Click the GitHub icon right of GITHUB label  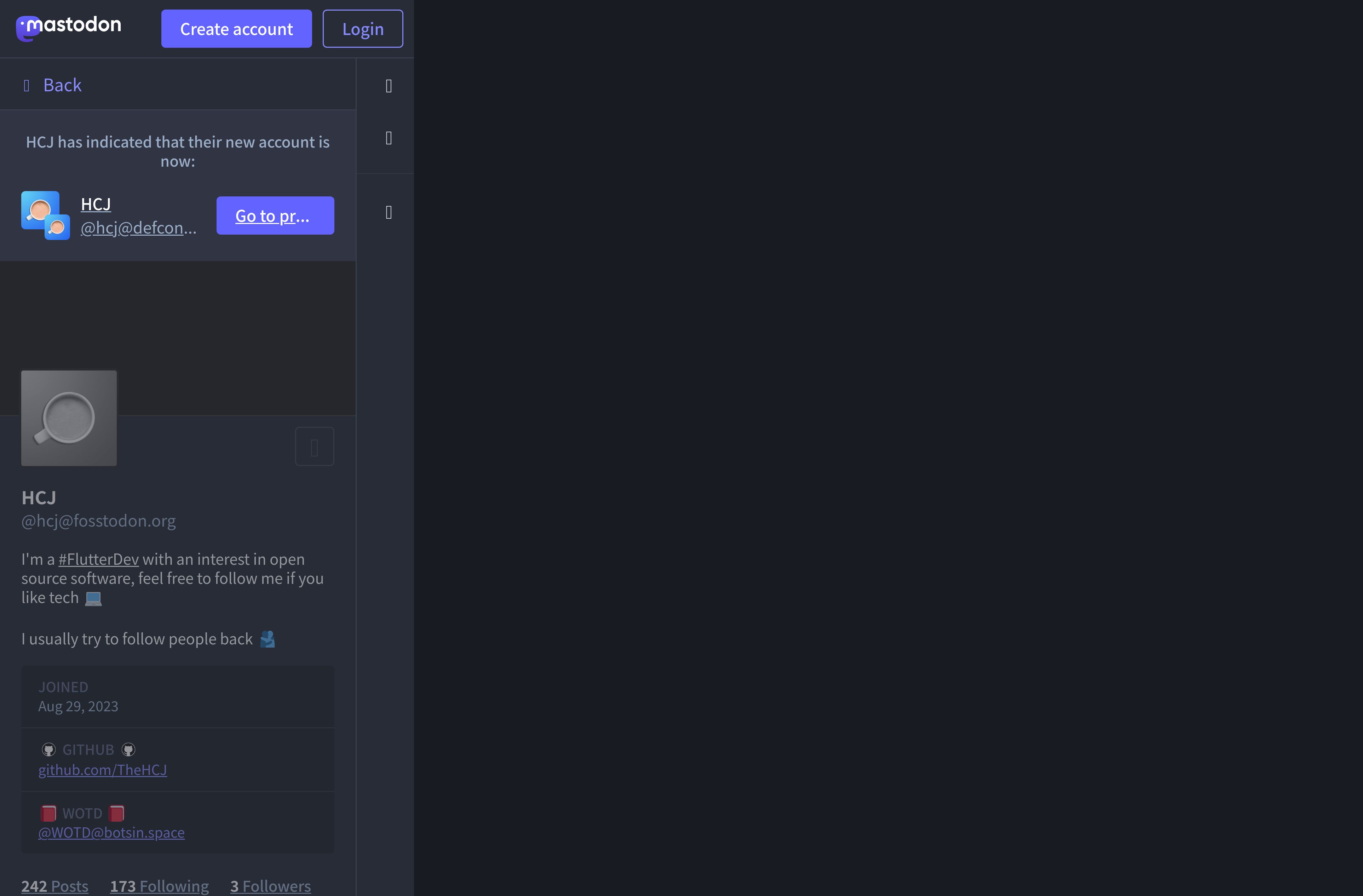[x=128, y=750]
